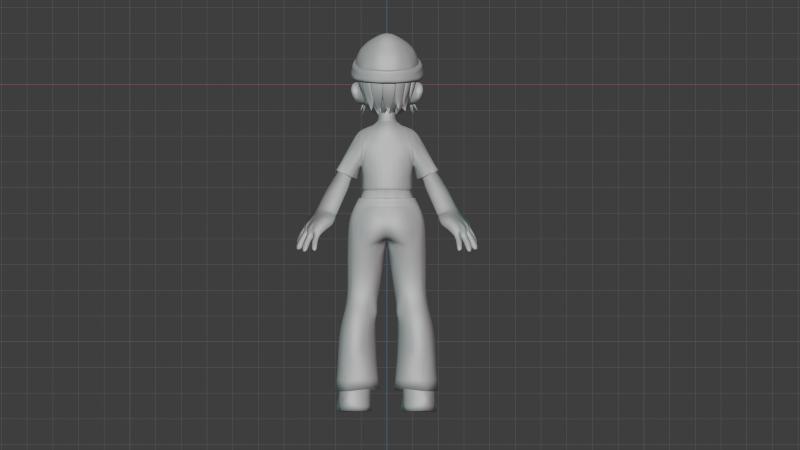
Task: Select the character's right hand
Action: (x=459, y=232)
